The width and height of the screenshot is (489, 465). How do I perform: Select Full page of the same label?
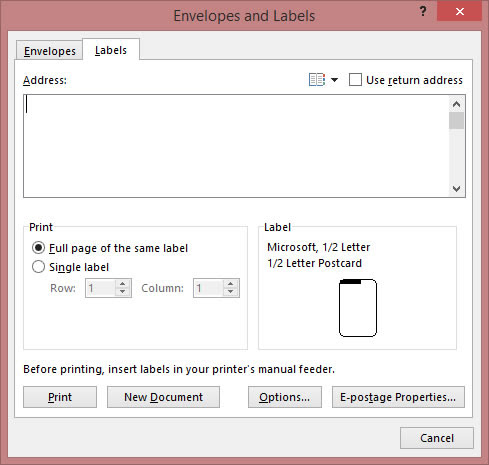[38, 248]
